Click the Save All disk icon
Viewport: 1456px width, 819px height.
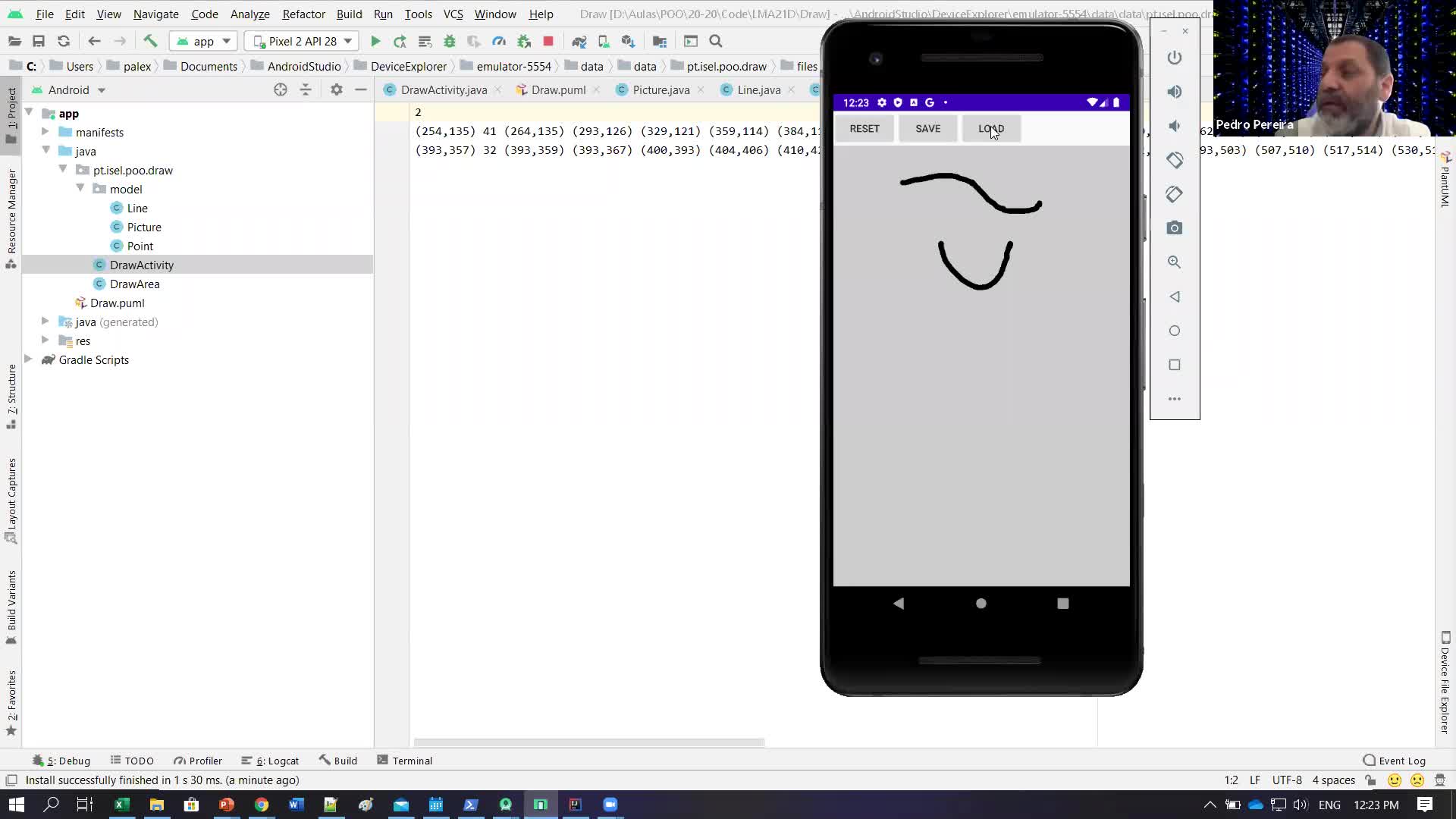tap(39, 41)
